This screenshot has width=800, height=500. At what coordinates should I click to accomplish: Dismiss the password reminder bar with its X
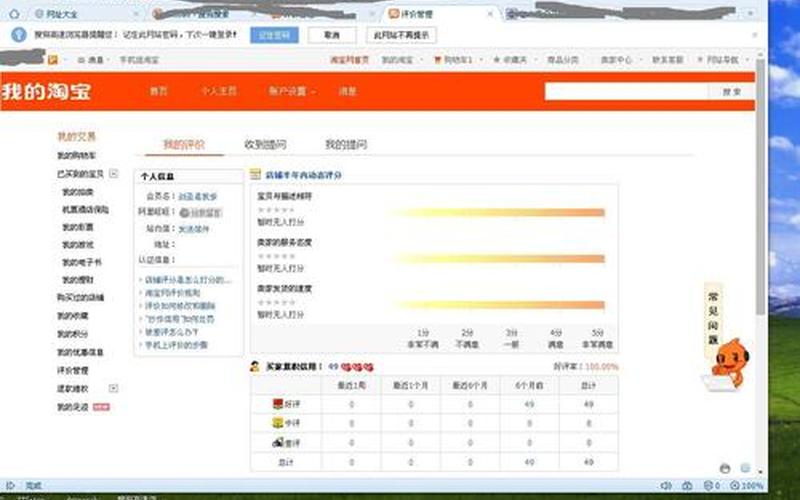(x=755, y=35)
